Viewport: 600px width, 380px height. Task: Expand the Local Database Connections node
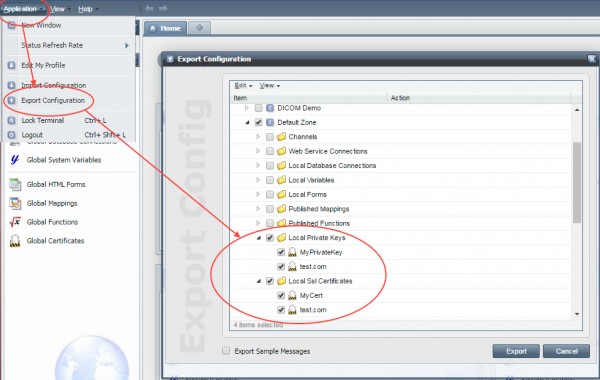258,166
